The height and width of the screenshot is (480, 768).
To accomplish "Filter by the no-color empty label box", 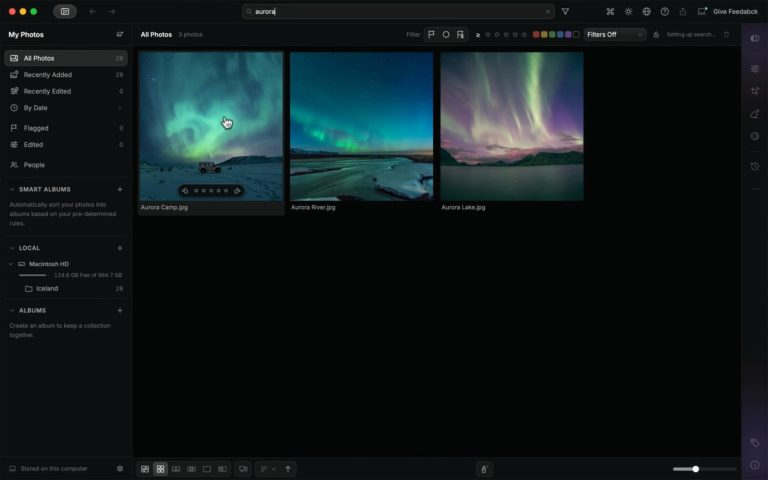I will 576,34.
